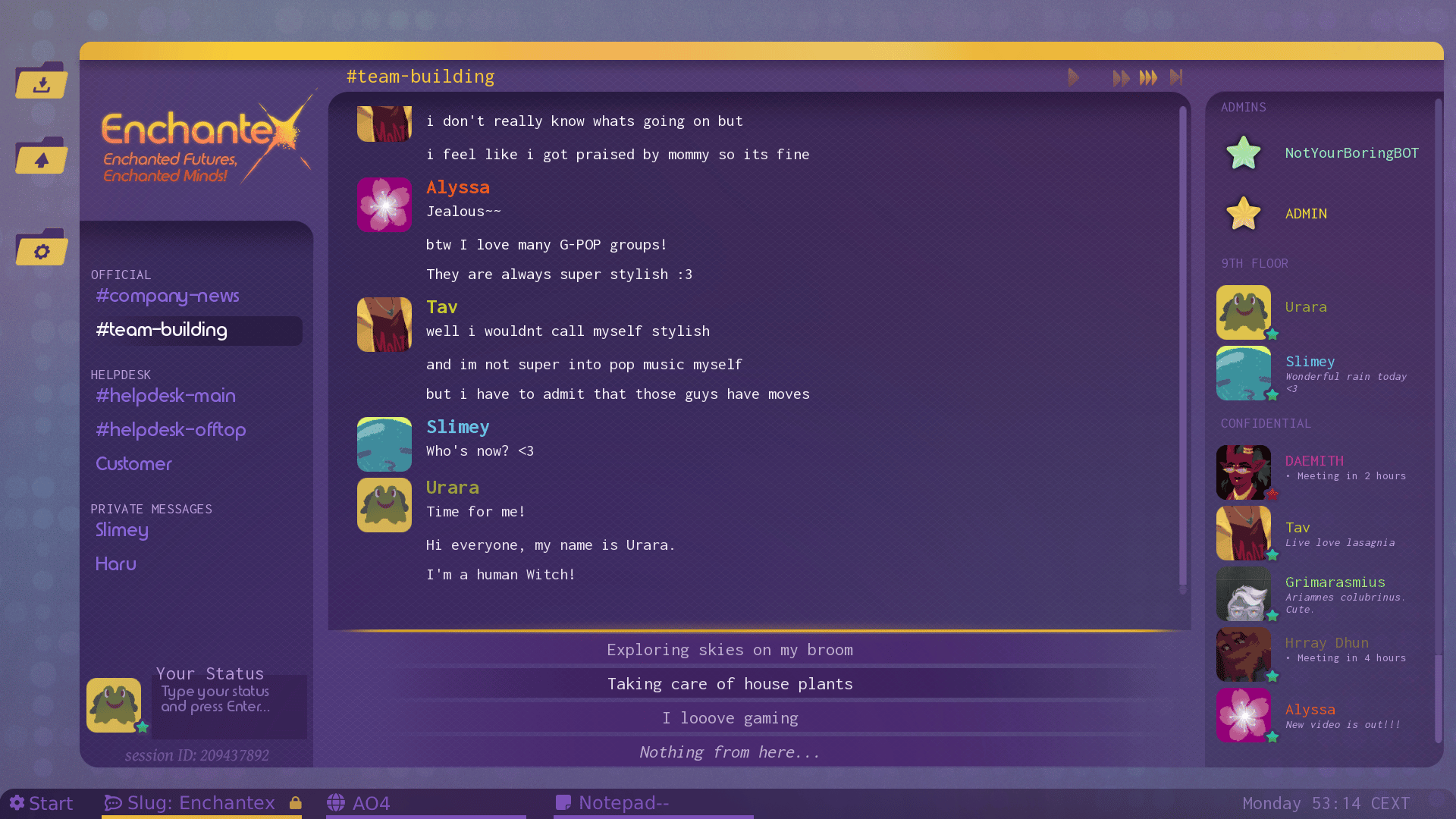Choose reply "I looove gaming"
The height and width of the screenshot is (819, 1456).
pos(730,718)
